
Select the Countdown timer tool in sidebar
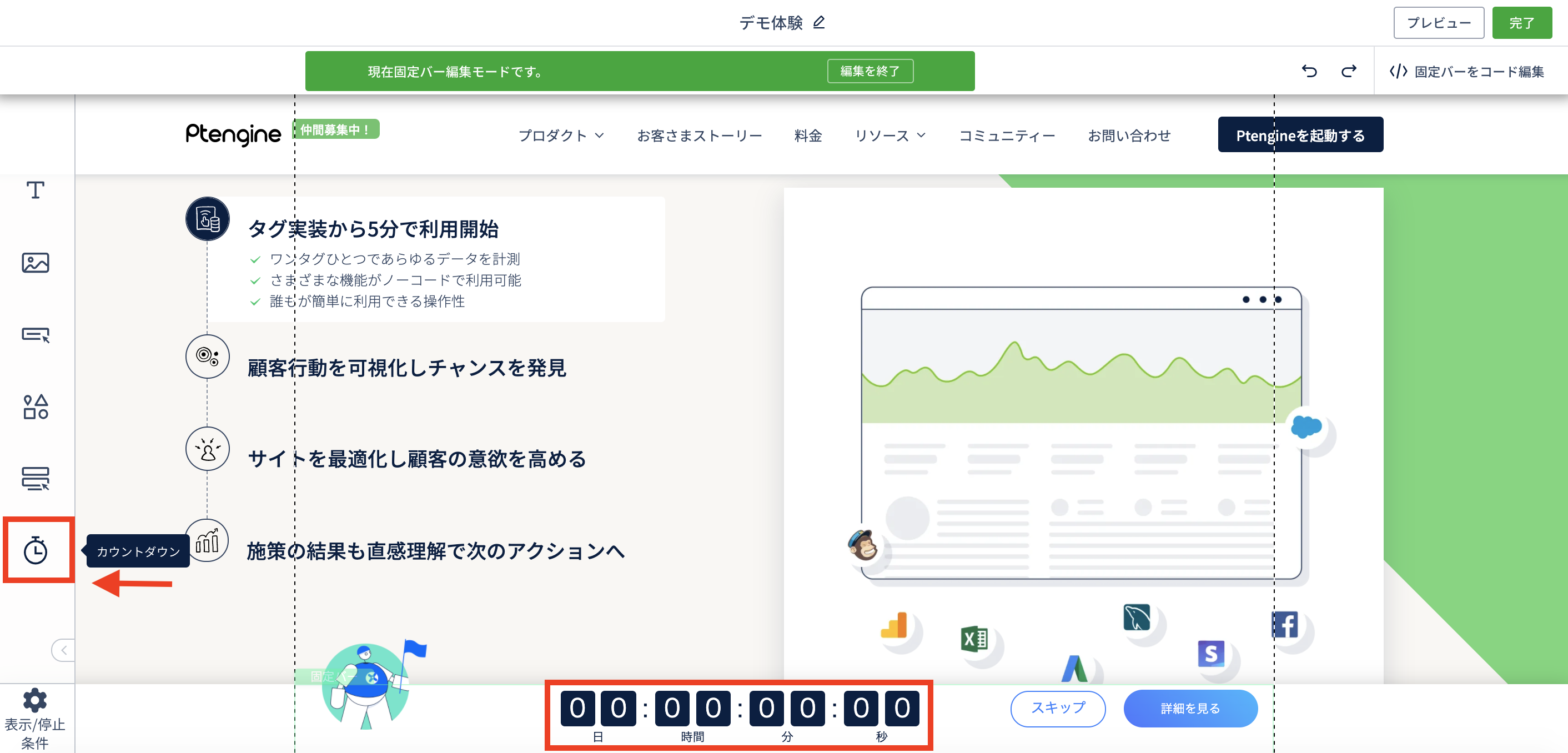pos(36,550)
